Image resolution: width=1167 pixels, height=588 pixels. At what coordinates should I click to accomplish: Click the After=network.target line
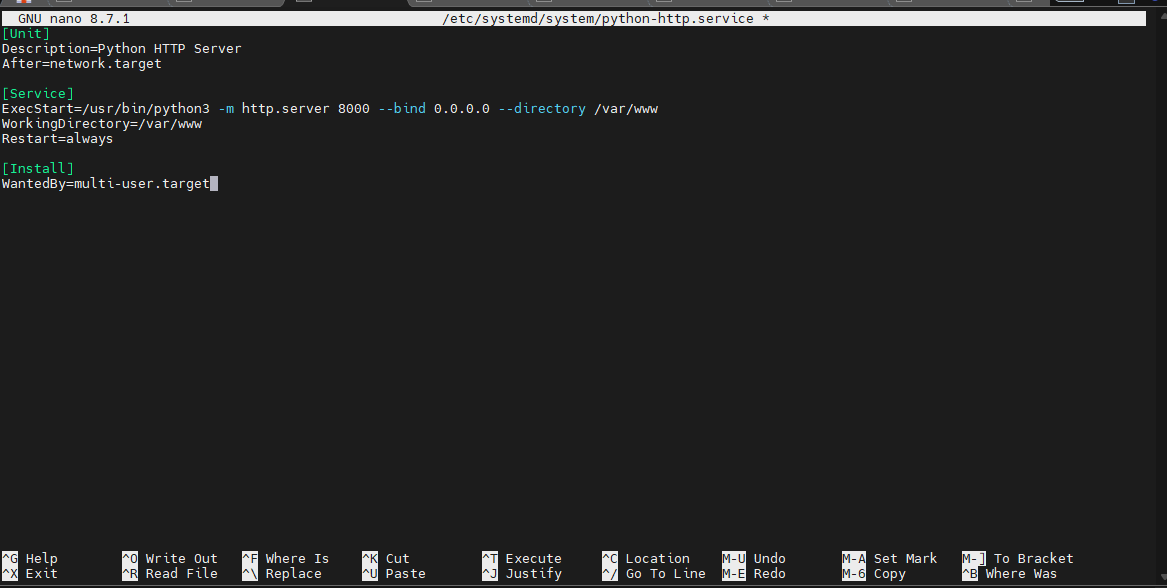click(x=82, y=63)
